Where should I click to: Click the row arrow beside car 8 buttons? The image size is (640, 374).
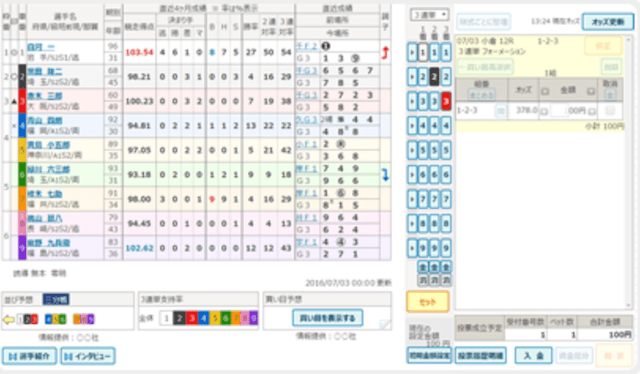(412, 223)
